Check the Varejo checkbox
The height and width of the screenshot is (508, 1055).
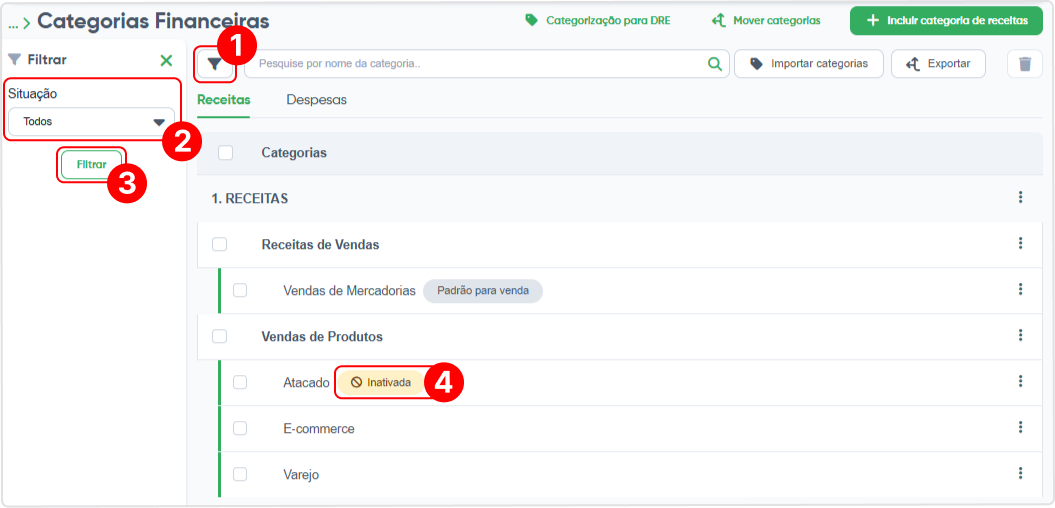pos(240,474)
